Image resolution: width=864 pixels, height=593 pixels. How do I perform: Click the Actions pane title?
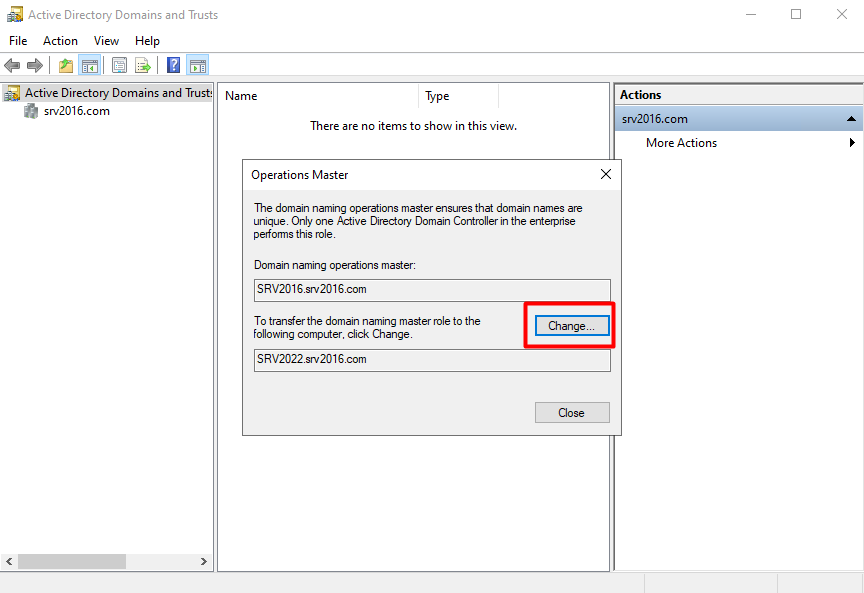(x=640, y=95)
